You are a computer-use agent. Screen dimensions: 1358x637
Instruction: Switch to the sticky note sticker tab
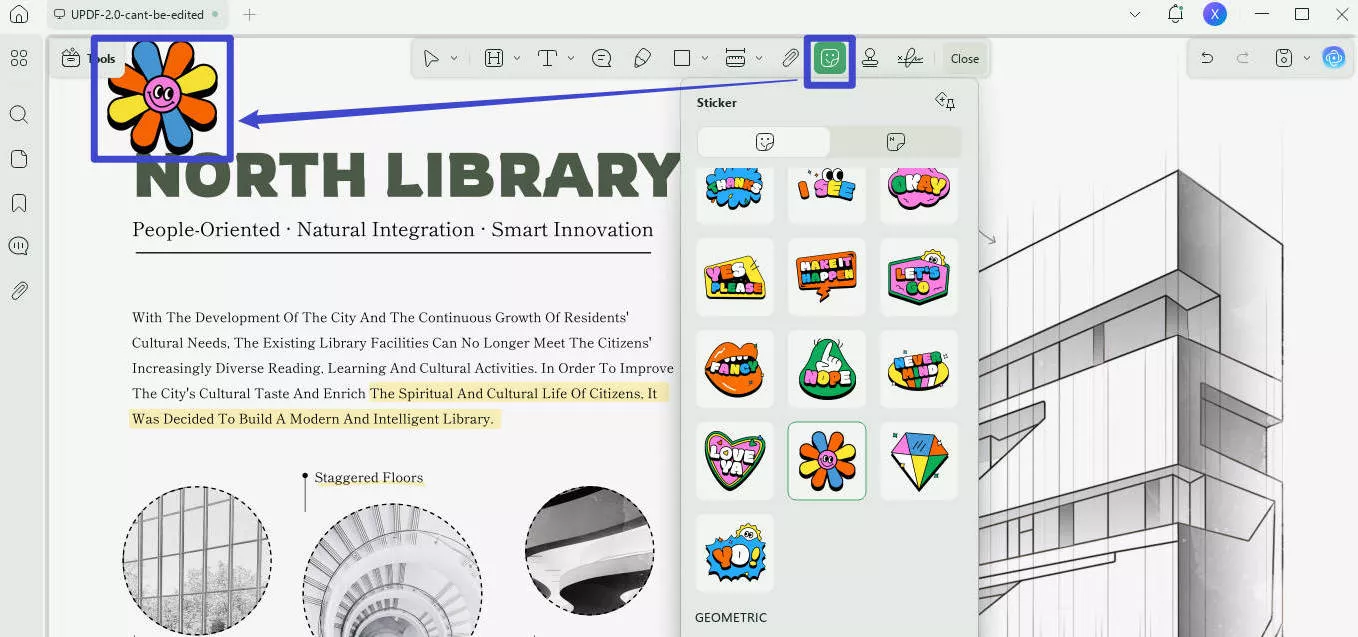click(x=896, y=142)
